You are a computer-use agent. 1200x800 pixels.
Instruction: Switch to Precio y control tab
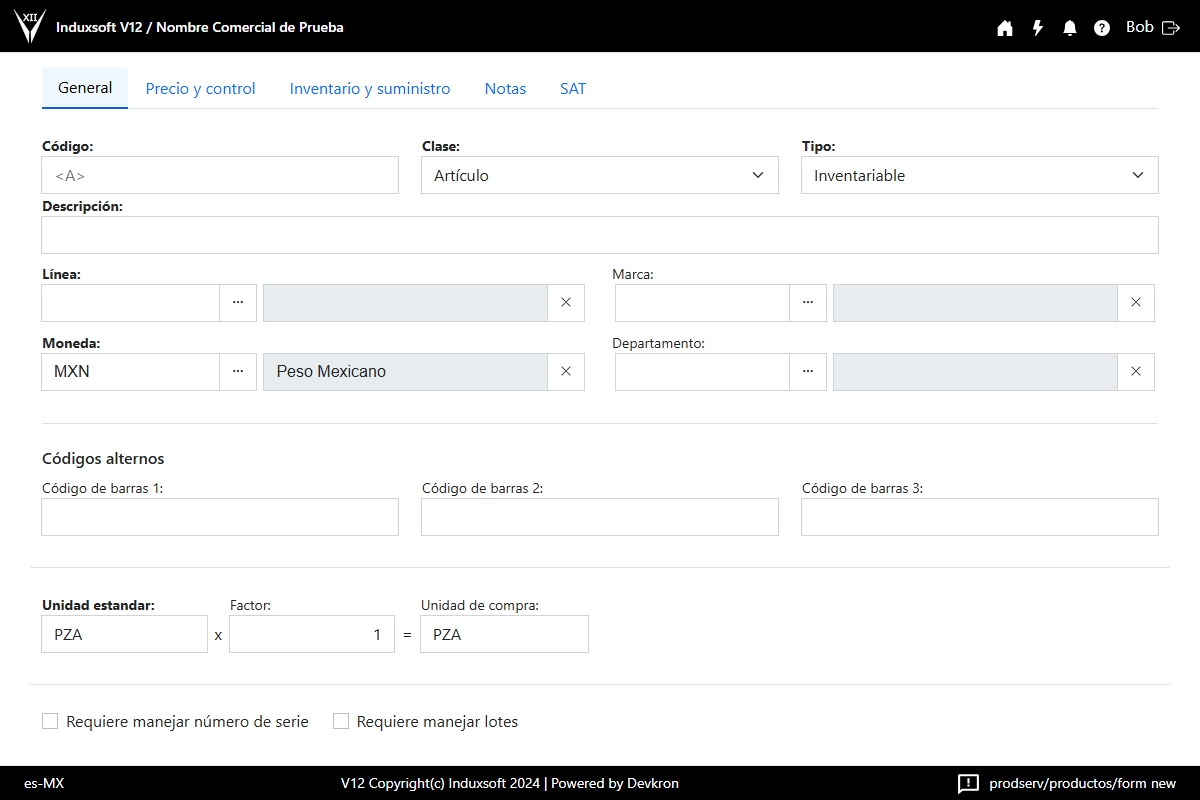(x=200, y=88)
